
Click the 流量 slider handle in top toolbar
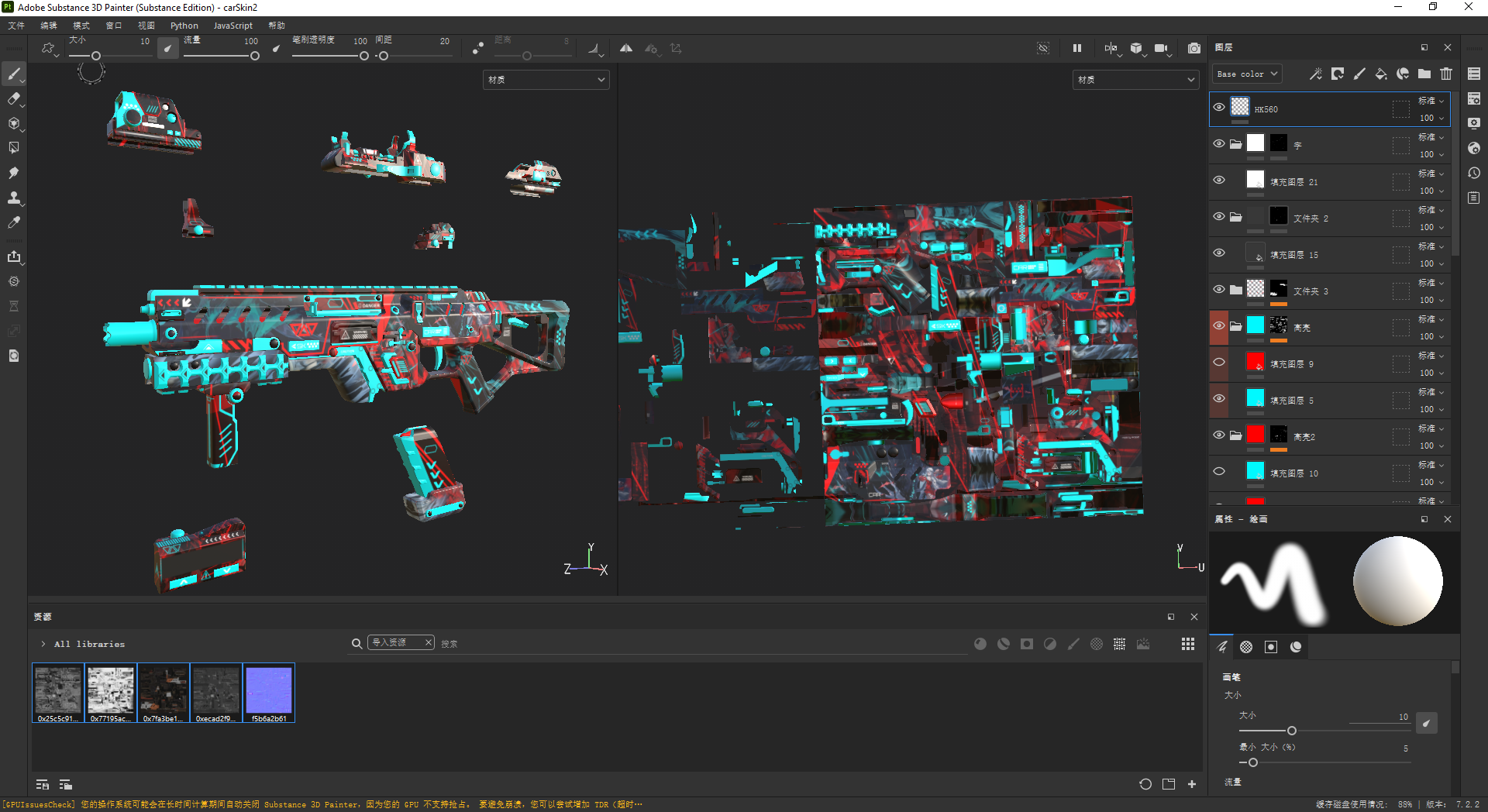point(254,56)
